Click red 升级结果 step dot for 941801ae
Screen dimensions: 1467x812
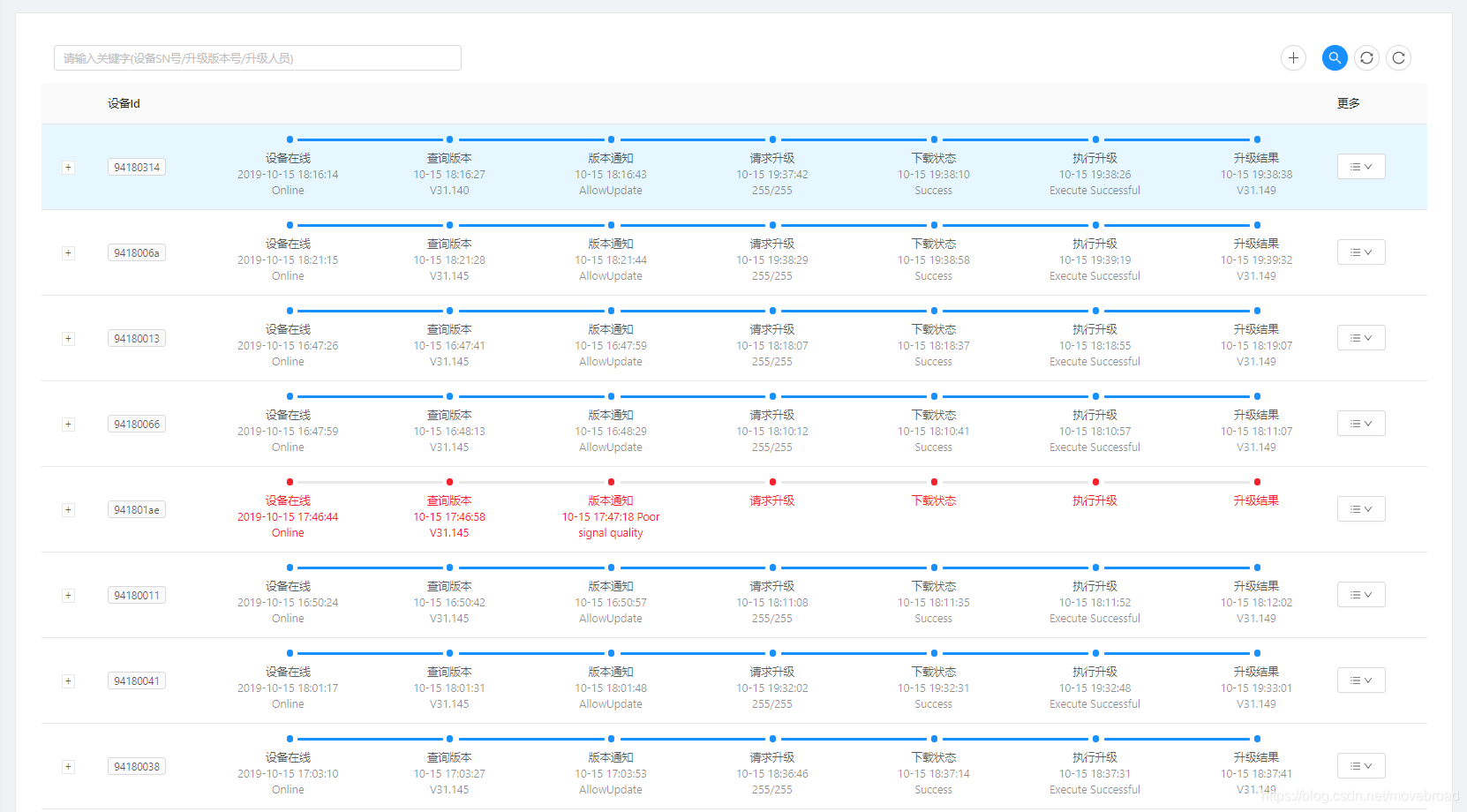[x=1257, y=482]
